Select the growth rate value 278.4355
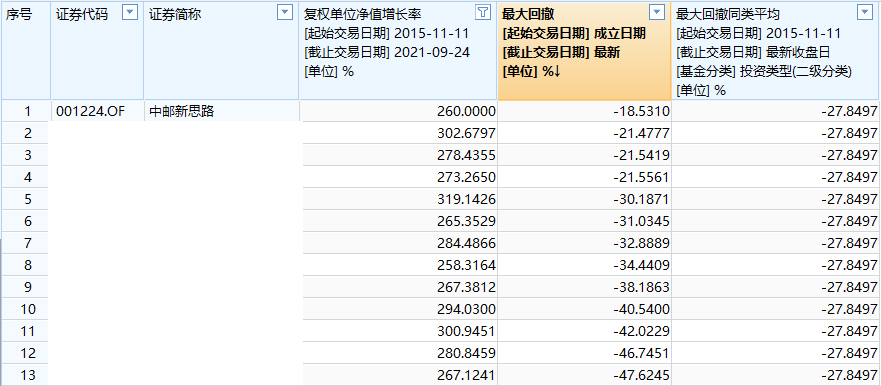This screenshot has height=386, width=881. click(x=466, y=156)
